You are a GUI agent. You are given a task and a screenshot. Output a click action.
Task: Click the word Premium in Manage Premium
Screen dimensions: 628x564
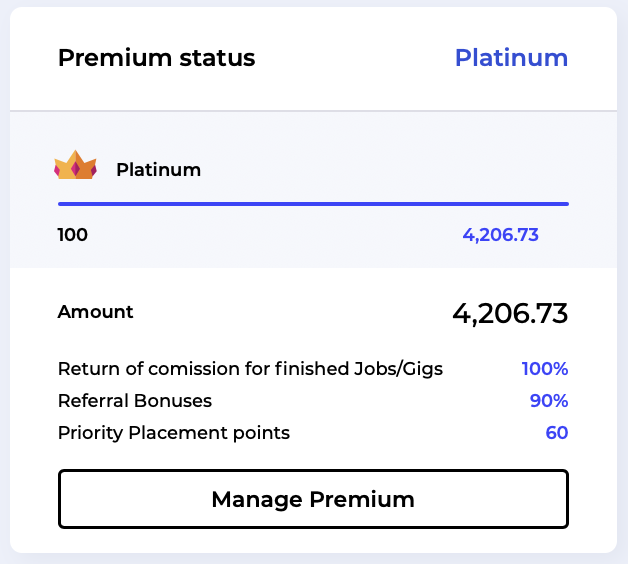pos(362,499)
